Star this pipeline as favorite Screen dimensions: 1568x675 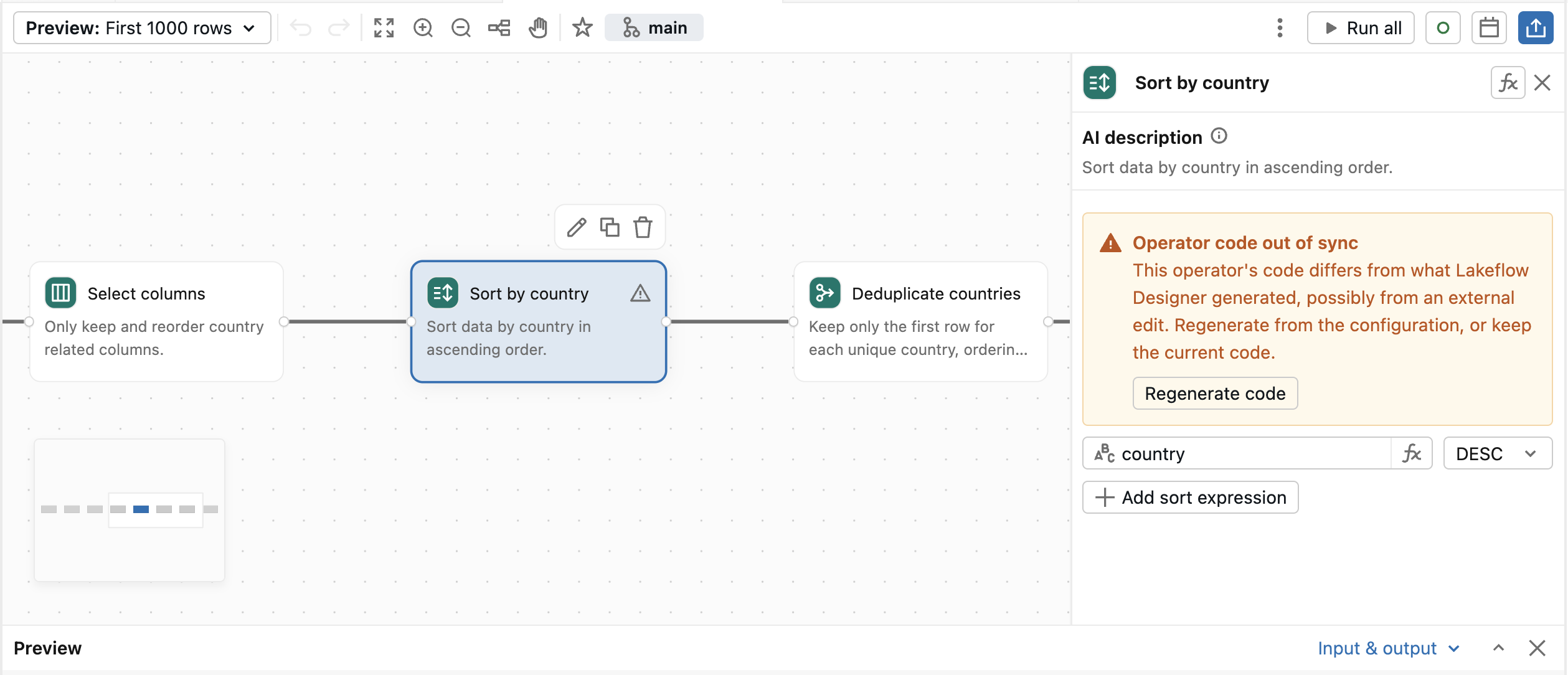click(582, 28)
